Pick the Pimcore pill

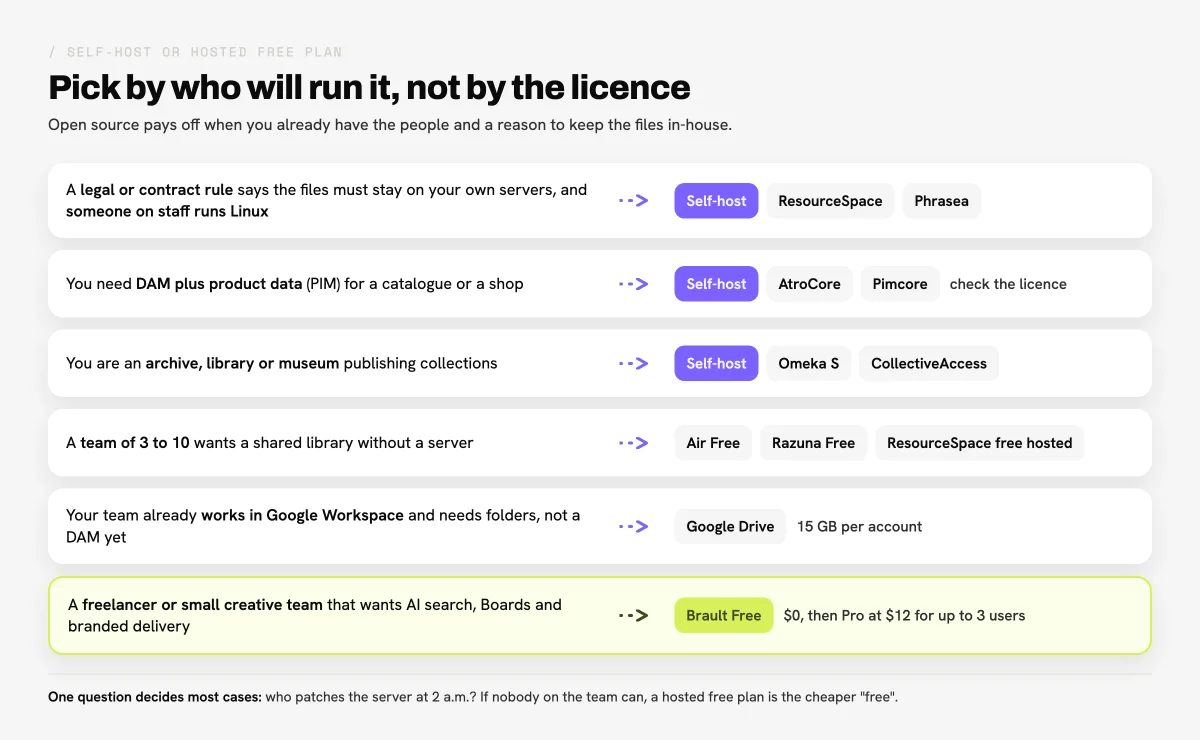900,284
